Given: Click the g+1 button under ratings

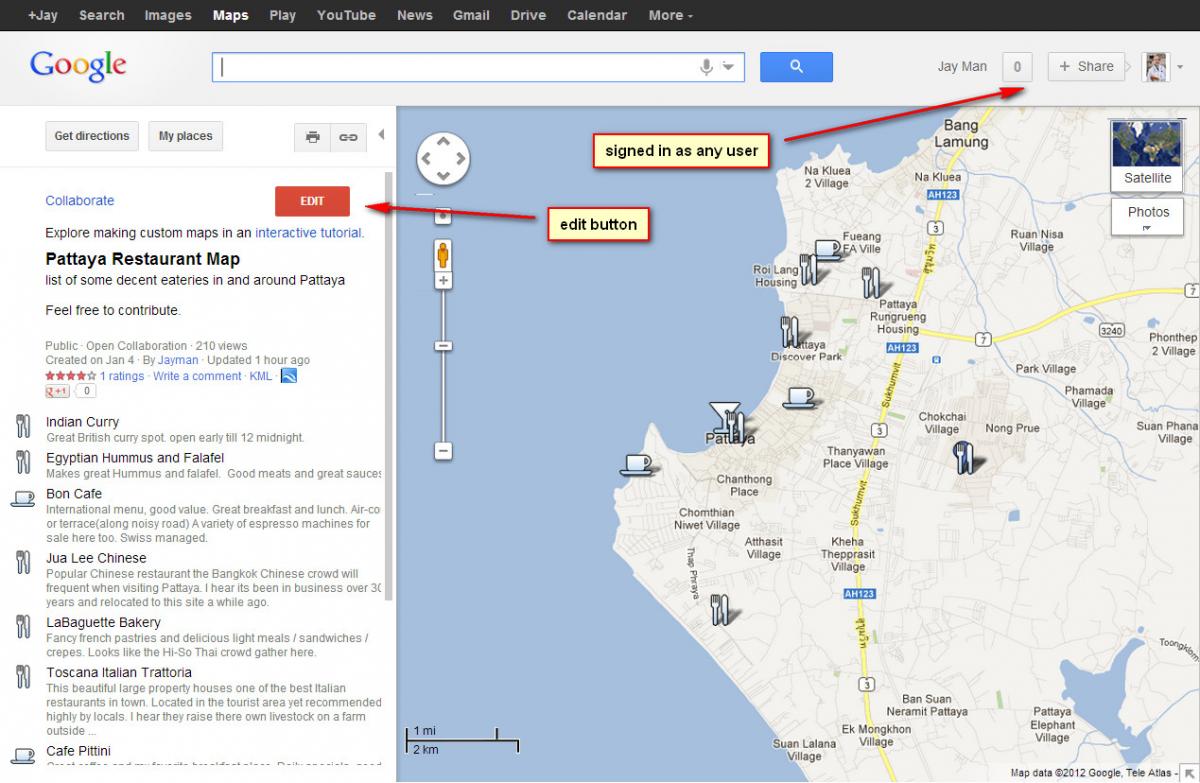Looking at the screenshot, I should click(59, 391).
